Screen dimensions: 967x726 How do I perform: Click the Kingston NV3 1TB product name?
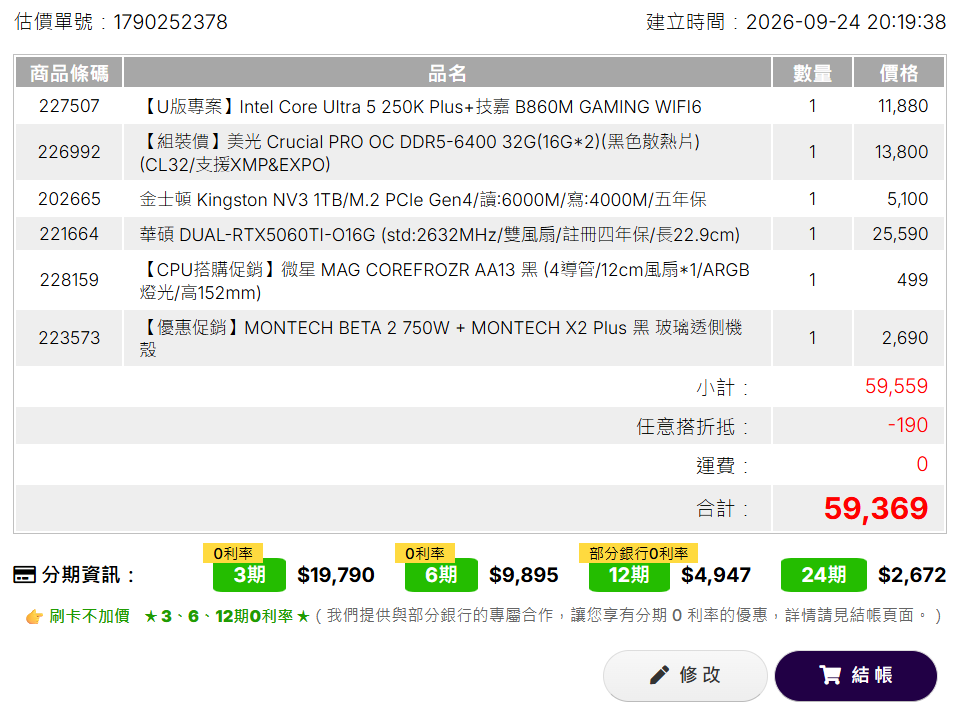coord(423,200)
